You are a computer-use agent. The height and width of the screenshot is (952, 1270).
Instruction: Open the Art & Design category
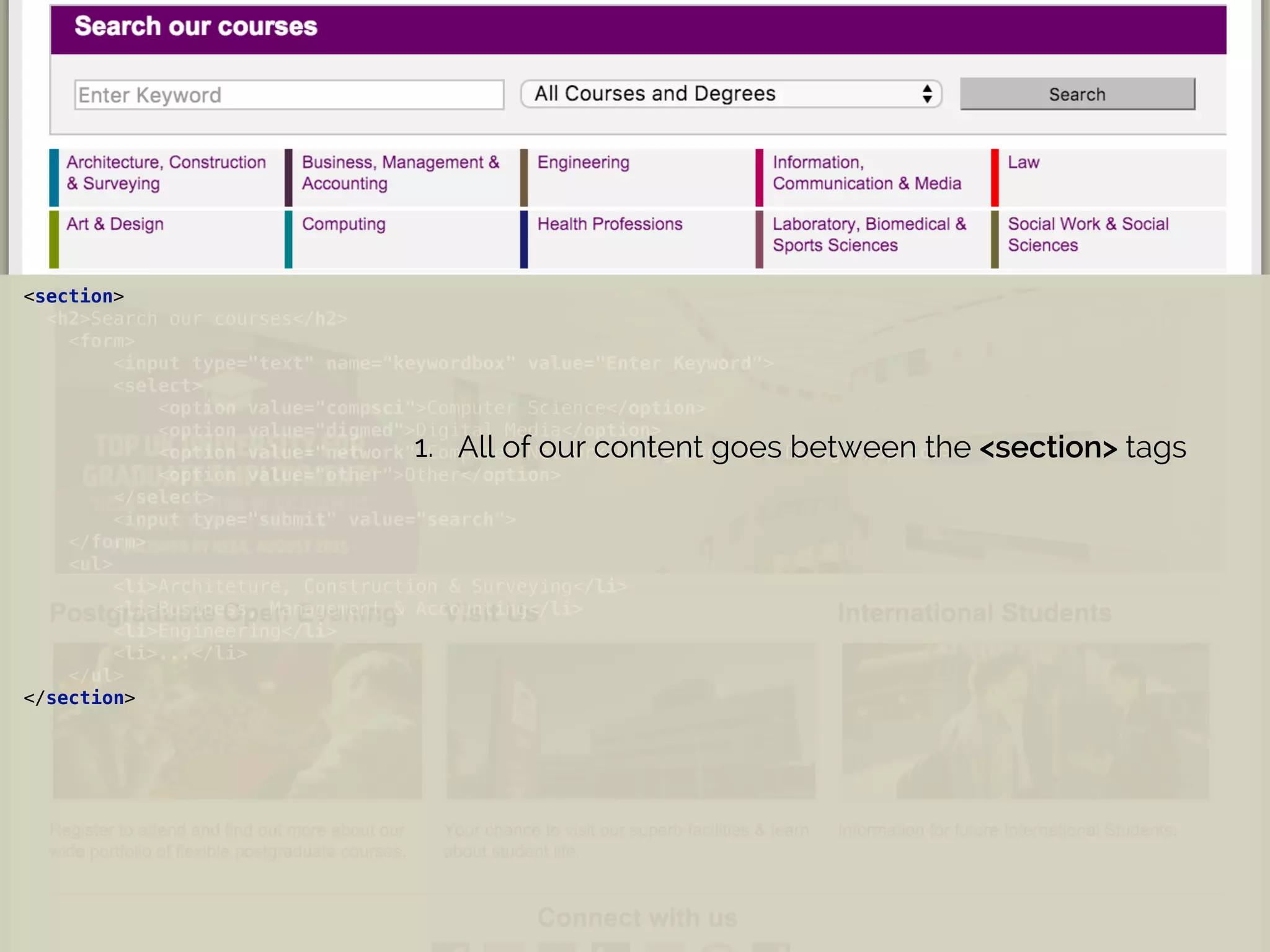(x=115, y=224)
